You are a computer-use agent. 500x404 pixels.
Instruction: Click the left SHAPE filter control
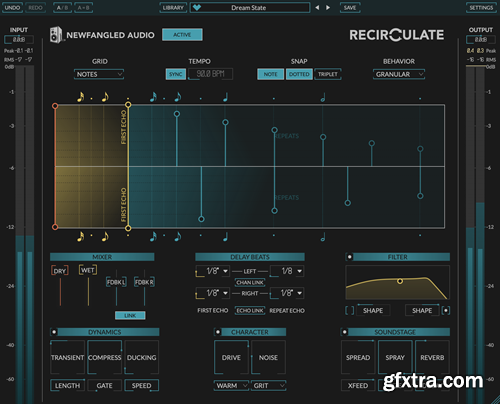[x=373, y=311]
